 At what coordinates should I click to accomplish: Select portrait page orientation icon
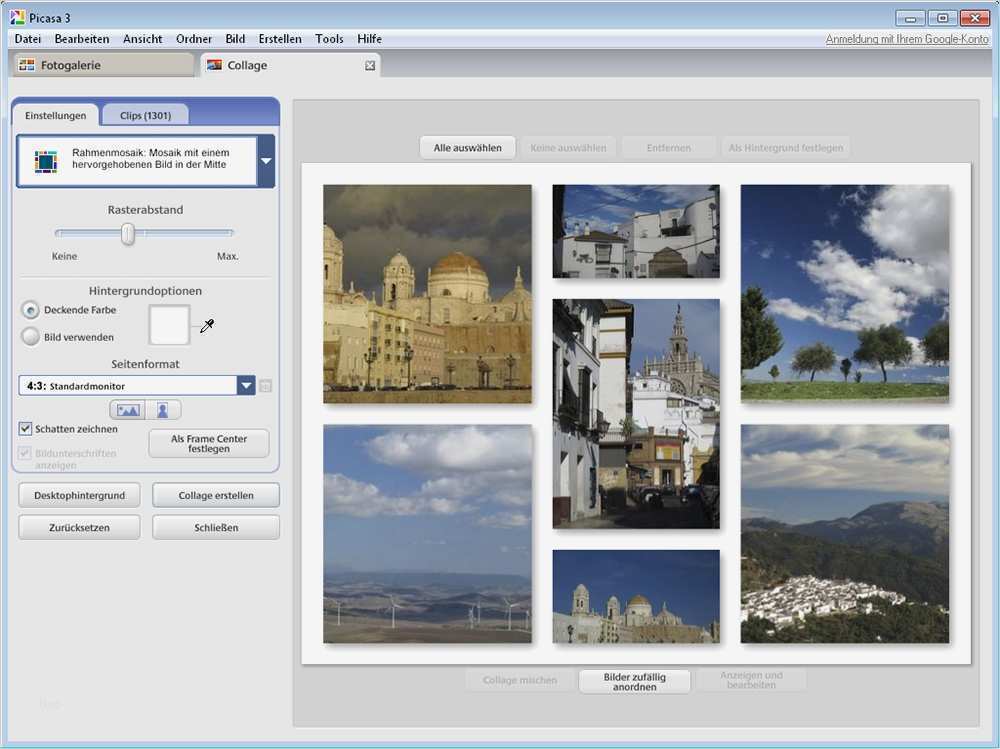[163, 410]
